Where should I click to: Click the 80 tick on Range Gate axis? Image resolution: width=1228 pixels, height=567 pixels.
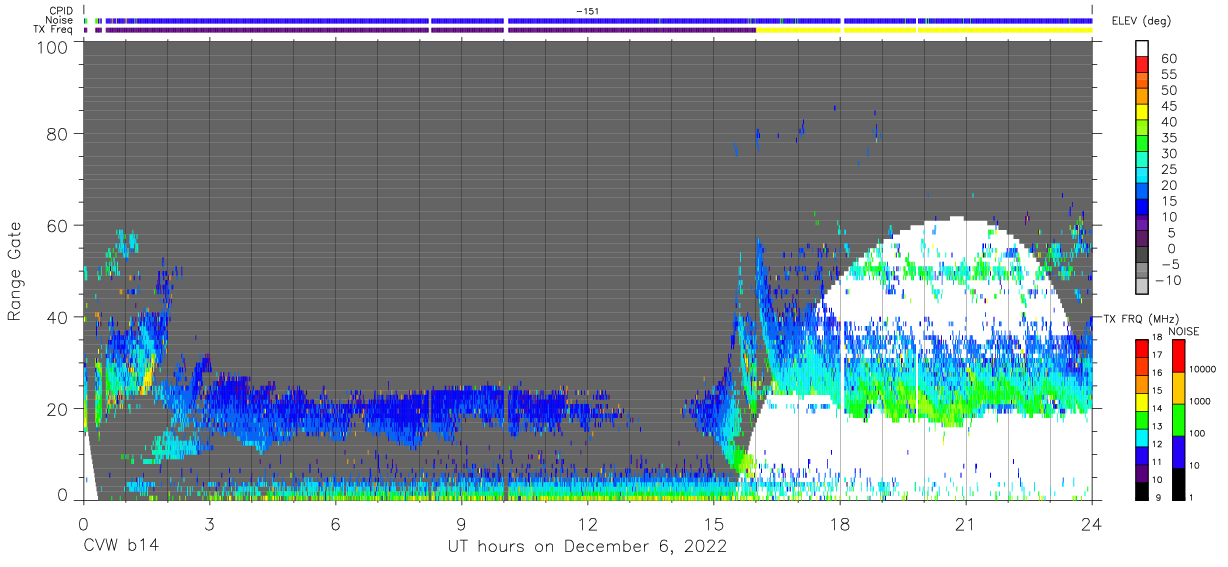pos(58,133)
